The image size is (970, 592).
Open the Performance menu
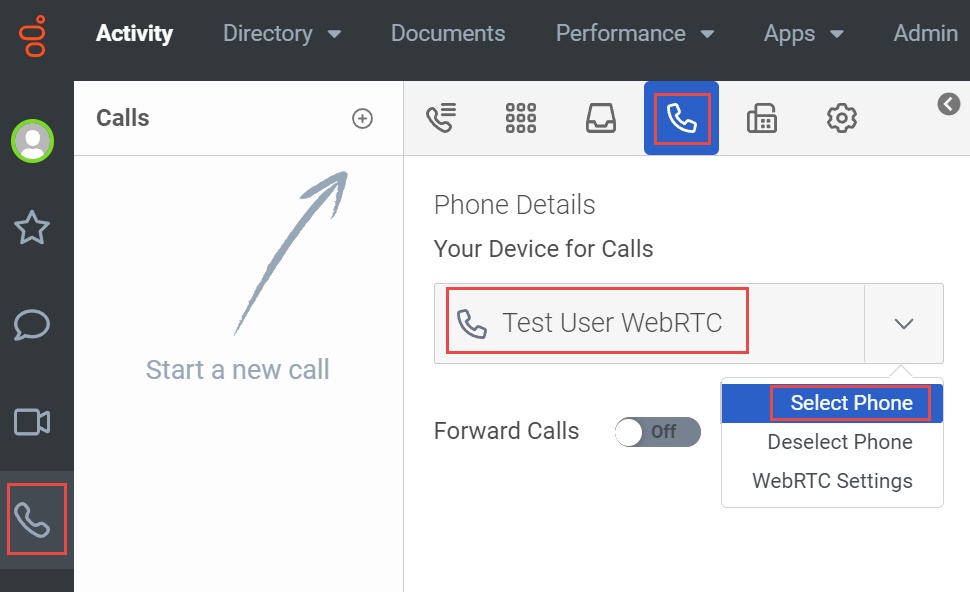click(x=635, y=33)
